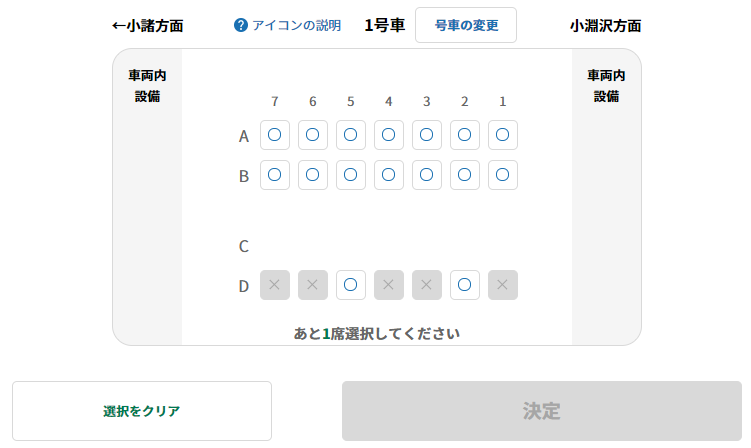Click unavailable seat 1D
The height and width of the screenshot is (448, 751).
pyautogui.click(x=502, y=285)
